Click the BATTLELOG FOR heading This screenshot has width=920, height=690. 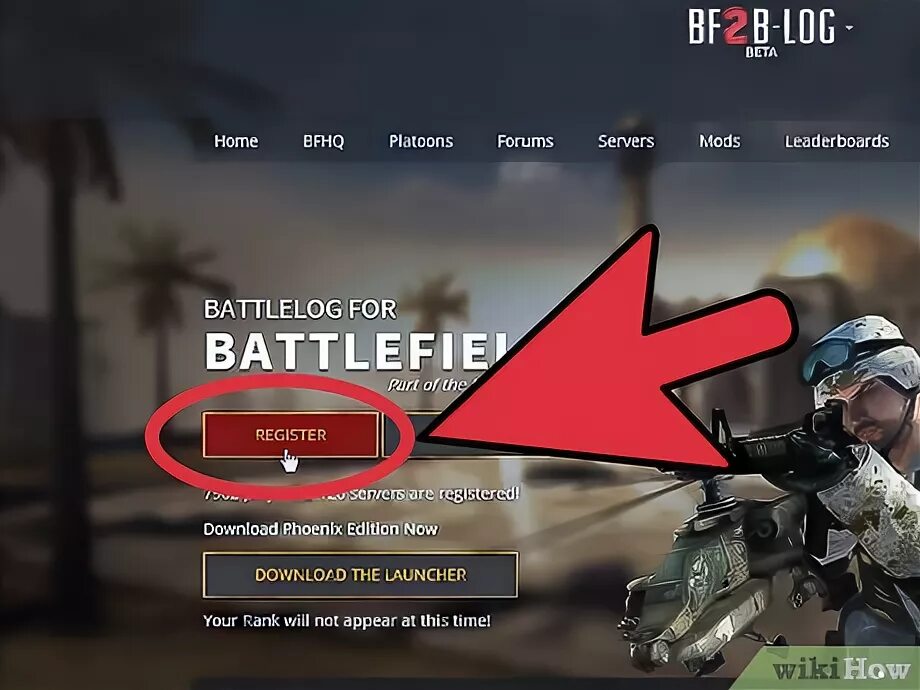pyautogui.click(x=300, y=309)
